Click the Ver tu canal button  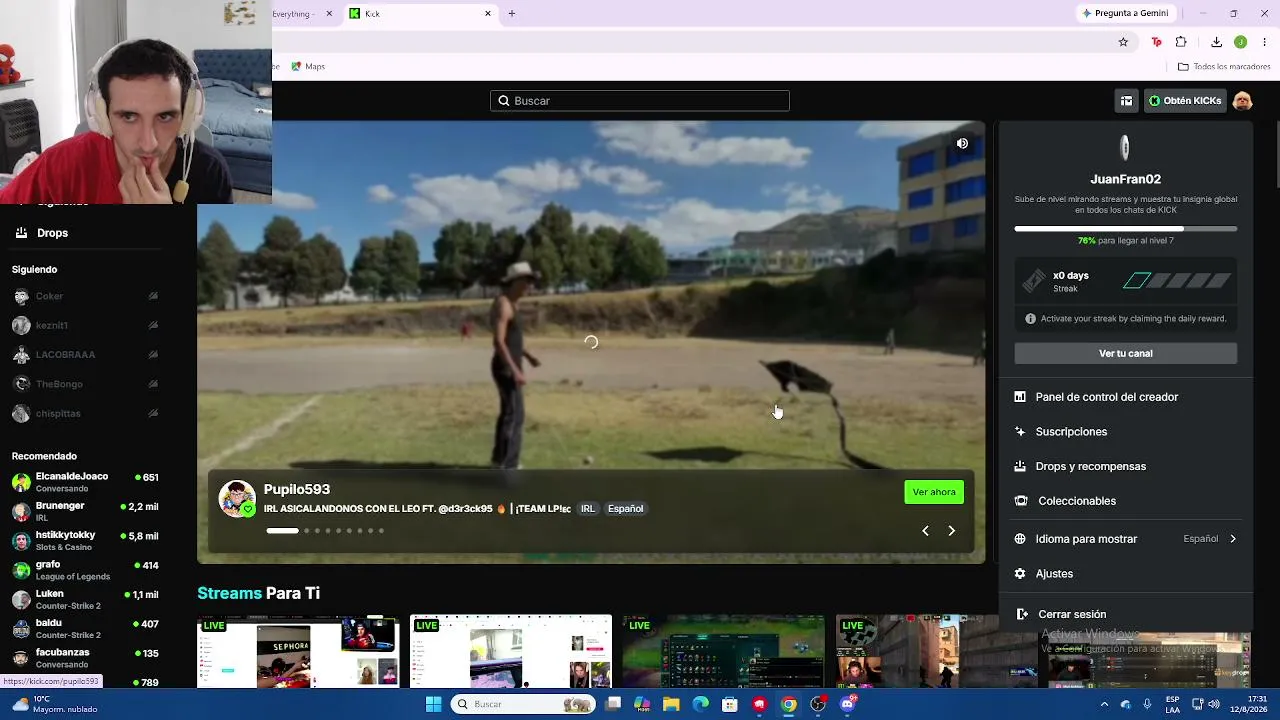pos(1126,354)
